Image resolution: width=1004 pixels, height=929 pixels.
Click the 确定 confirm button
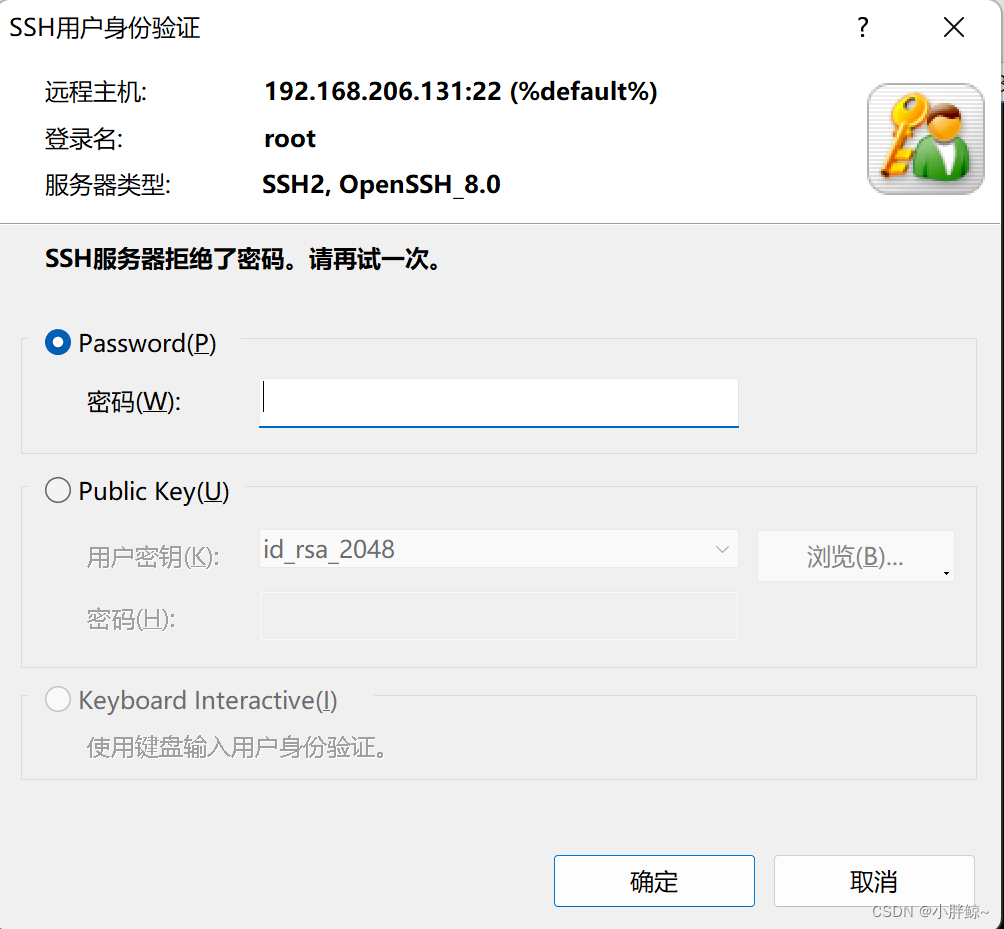coord(654,881)
